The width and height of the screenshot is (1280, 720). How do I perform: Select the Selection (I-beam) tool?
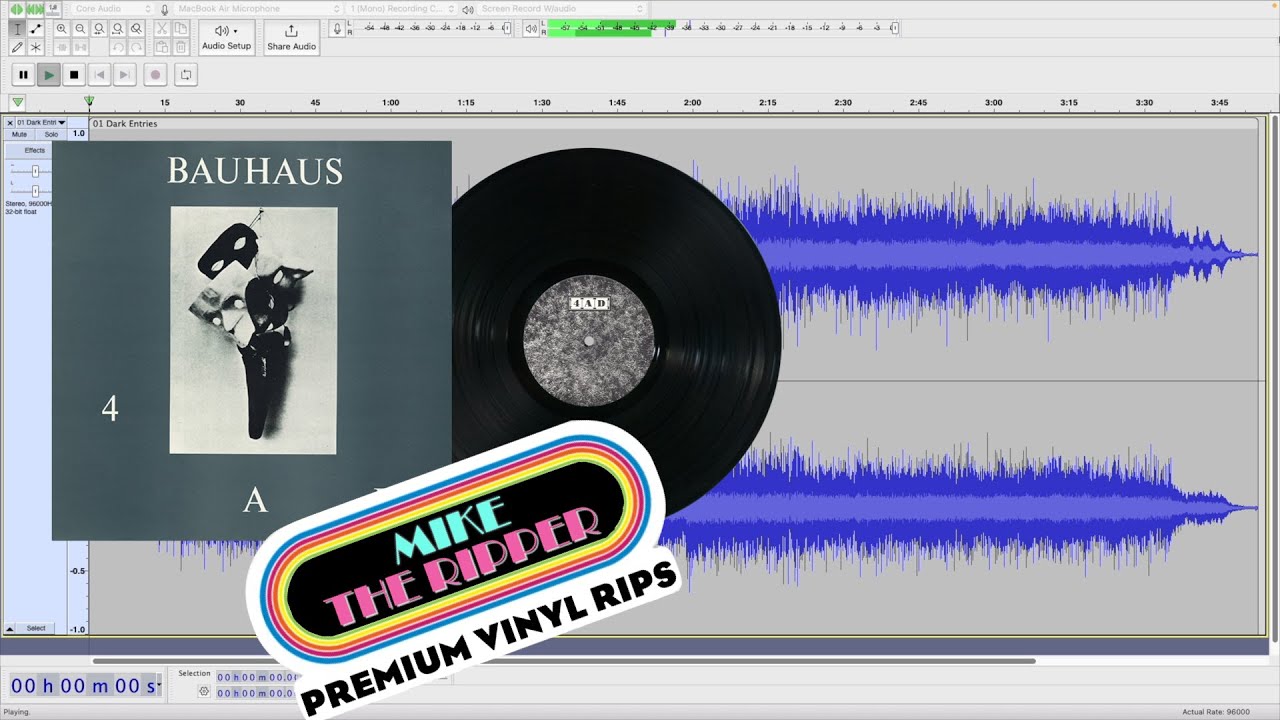(17, 29)
